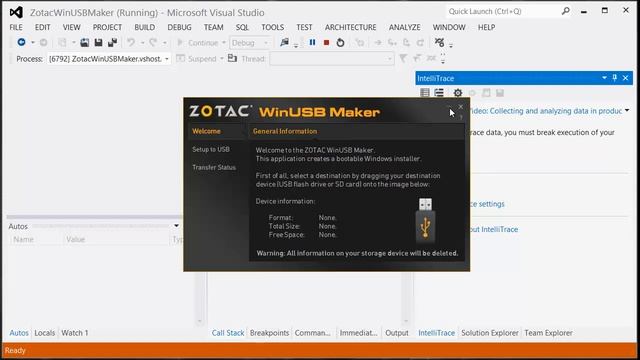Switch to the Call Stack tab
Image resolution: width=640 pixels, height=360 pixels.
coord(228,333)
